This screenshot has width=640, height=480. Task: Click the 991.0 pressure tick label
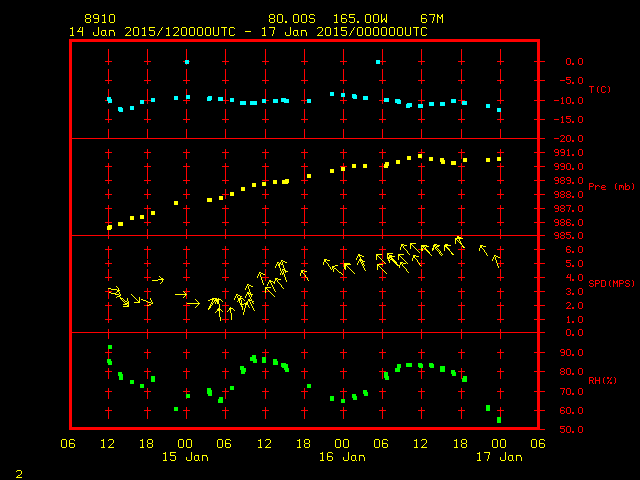coord(568,153)
